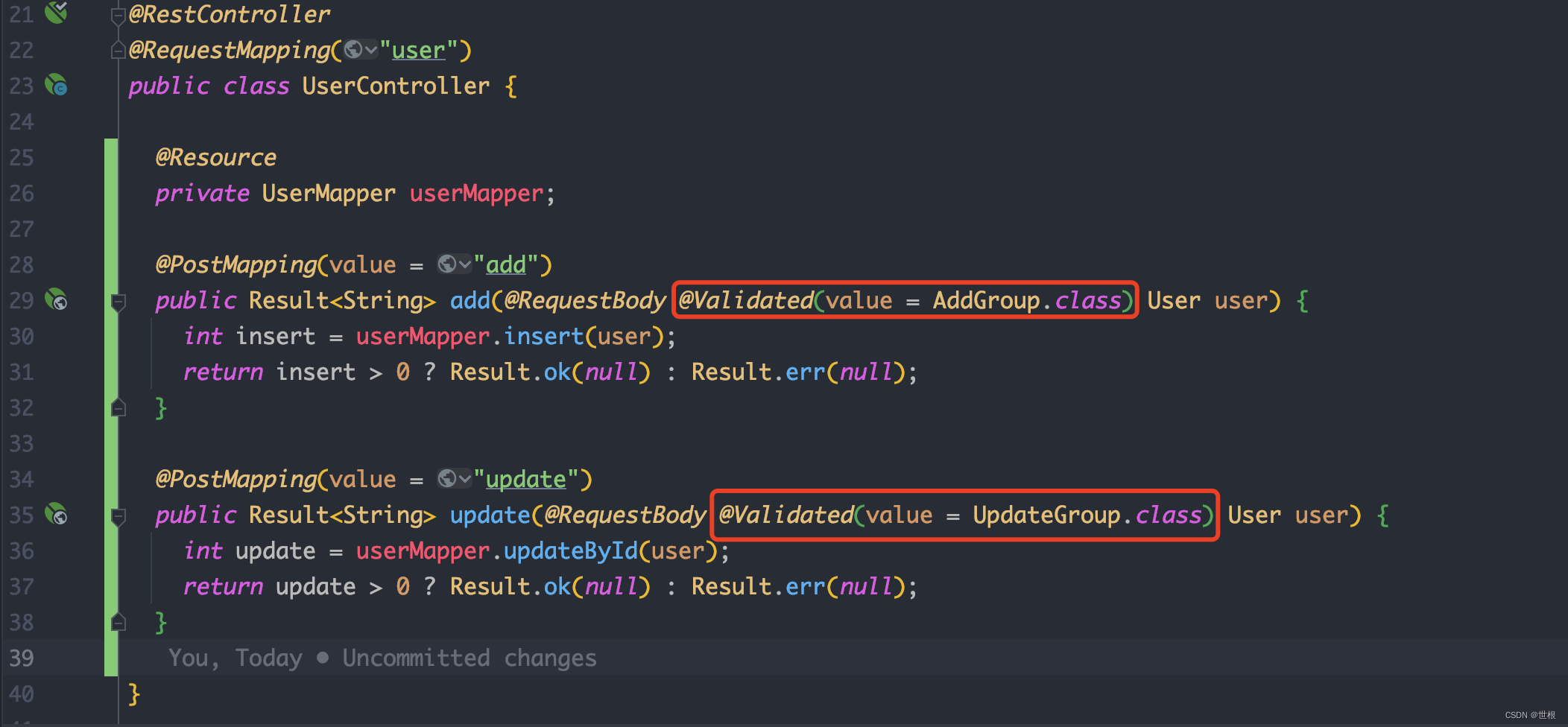Screen dimensions: 1568x727
Task: Click the endpoint gutter icon on line 29
Action: tap(56, 299)
